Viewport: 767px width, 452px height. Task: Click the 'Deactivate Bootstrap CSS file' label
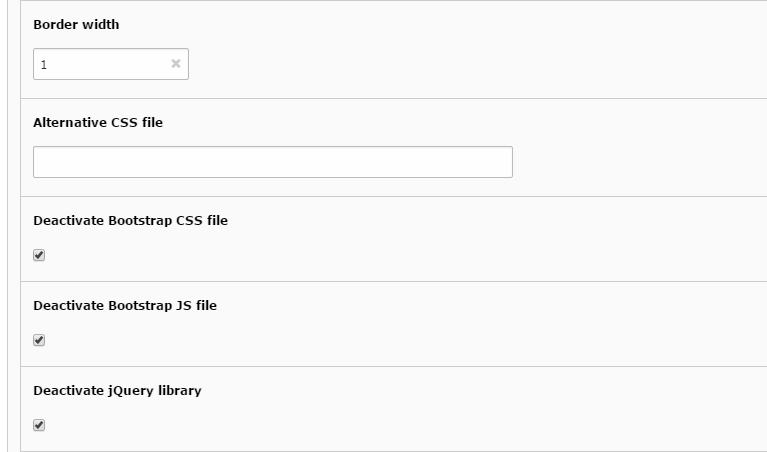(x=131, y=221)
